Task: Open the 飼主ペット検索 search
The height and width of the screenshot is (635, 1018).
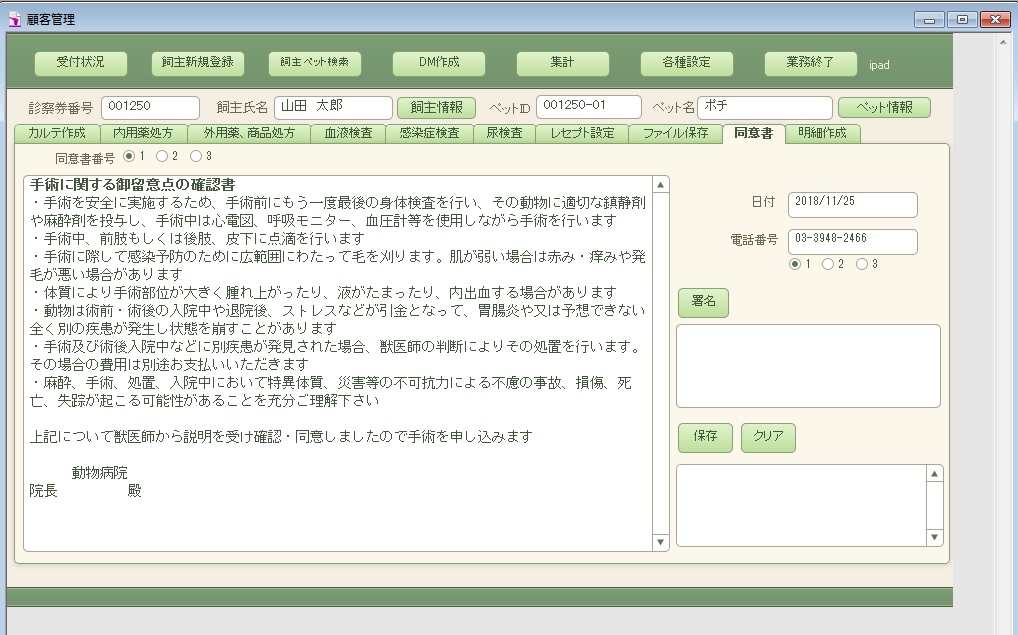Action: (315, 63)
